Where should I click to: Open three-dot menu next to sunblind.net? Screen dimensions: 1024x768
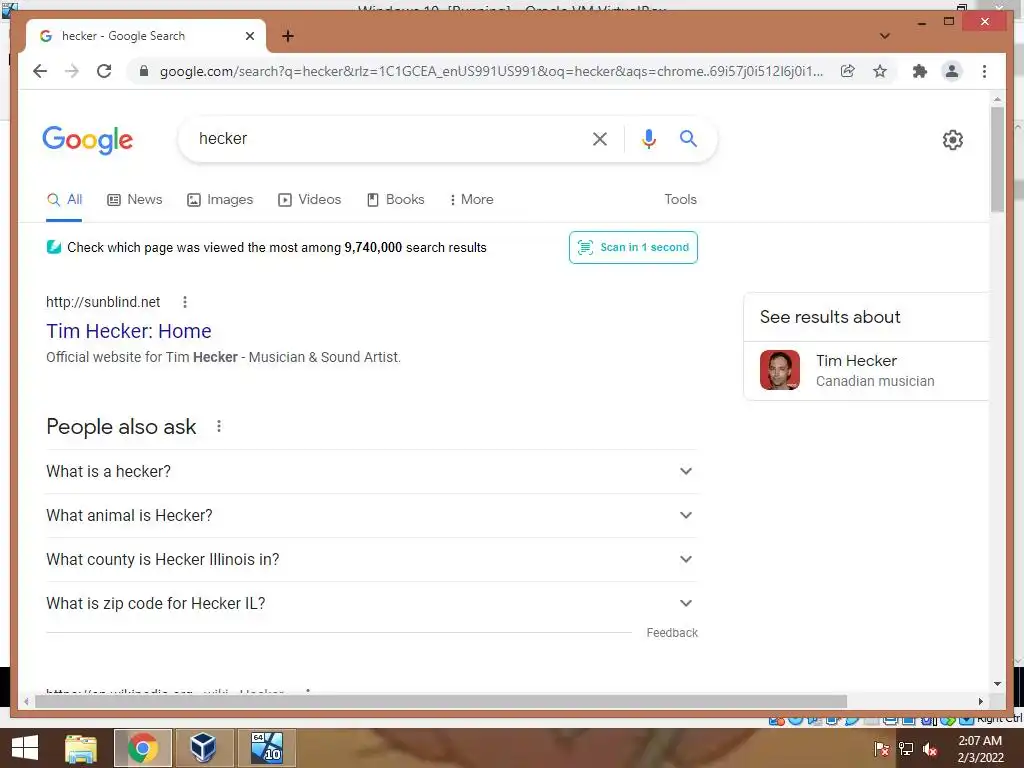tap(185, 302)
